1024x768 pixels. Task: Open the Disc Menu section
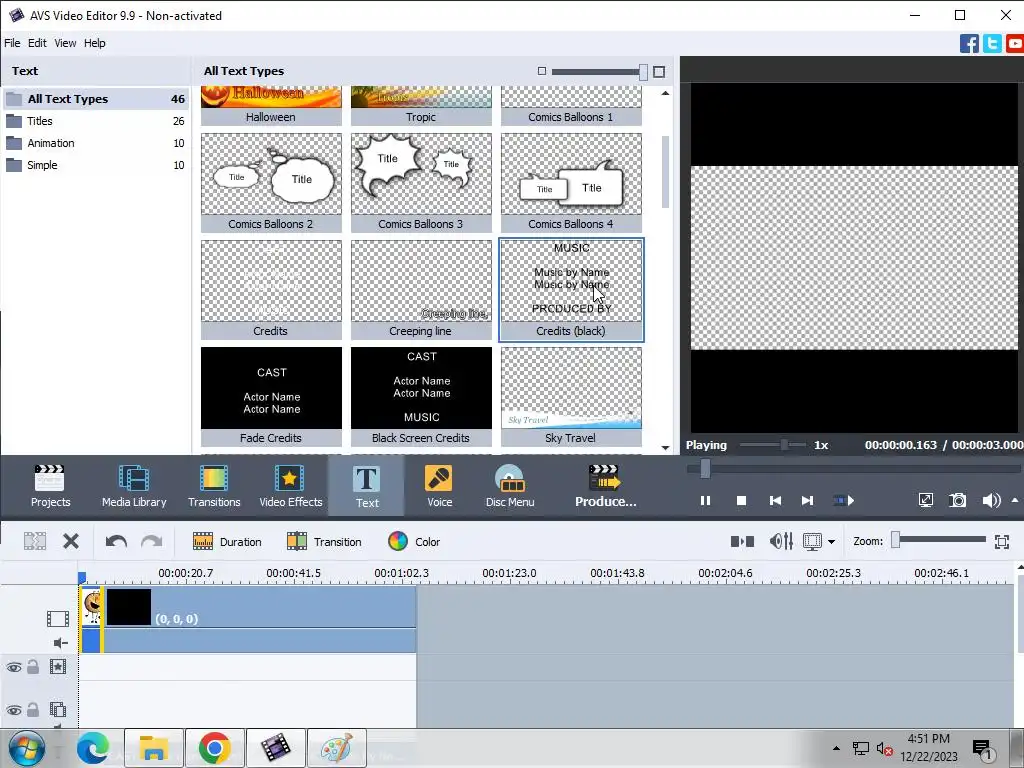pyautogui.click(x=510, y=486)
